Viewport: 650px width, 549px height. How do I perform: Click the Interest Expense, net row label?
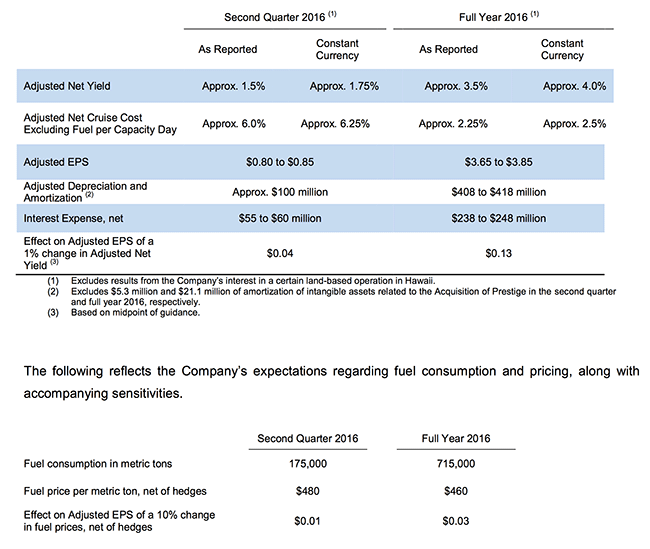pos(71,218)
